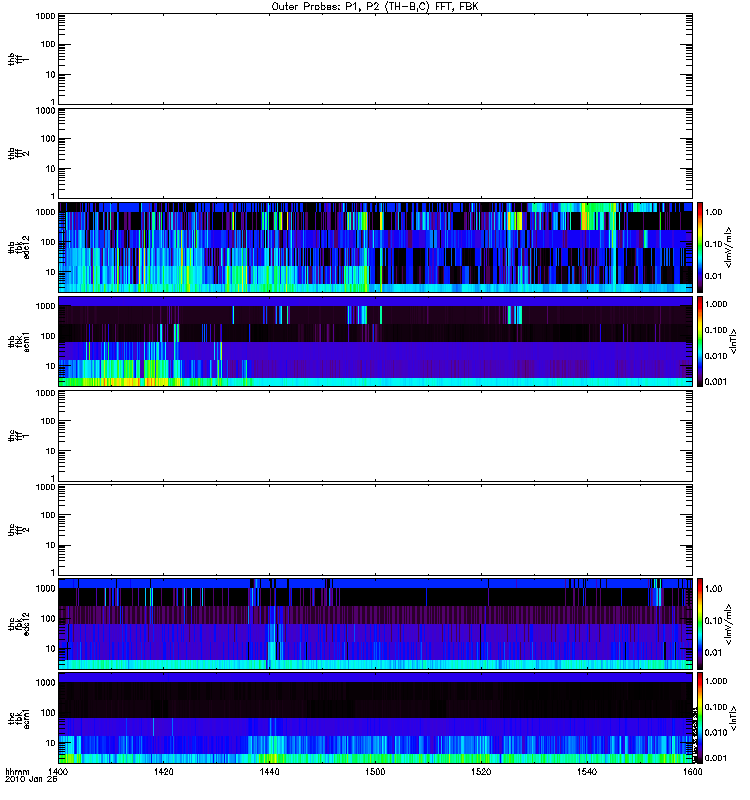Click the empty thc fff 2 panel

pyautogui.click(x=376, y=530)
